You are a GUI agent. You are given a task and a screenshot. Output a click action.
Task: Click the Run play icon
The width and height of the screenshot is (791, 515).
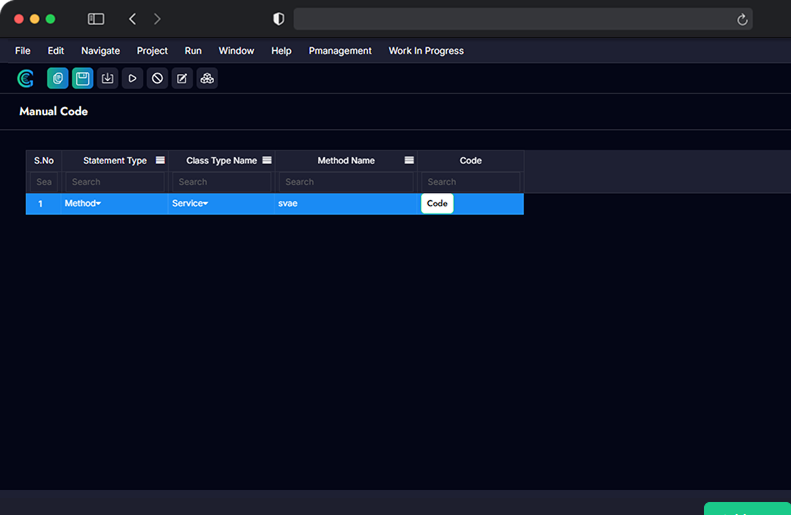(132, 78)
